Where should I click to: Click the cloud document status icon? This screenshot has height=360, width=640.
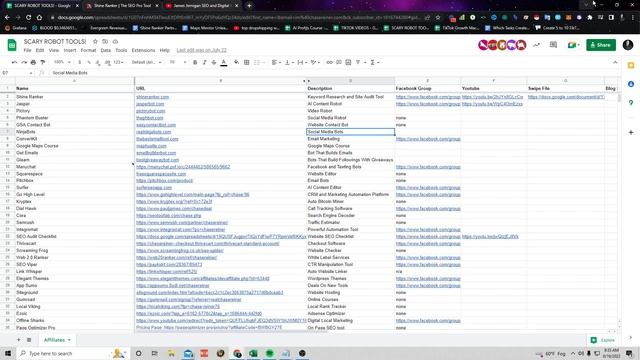(115, 42)
